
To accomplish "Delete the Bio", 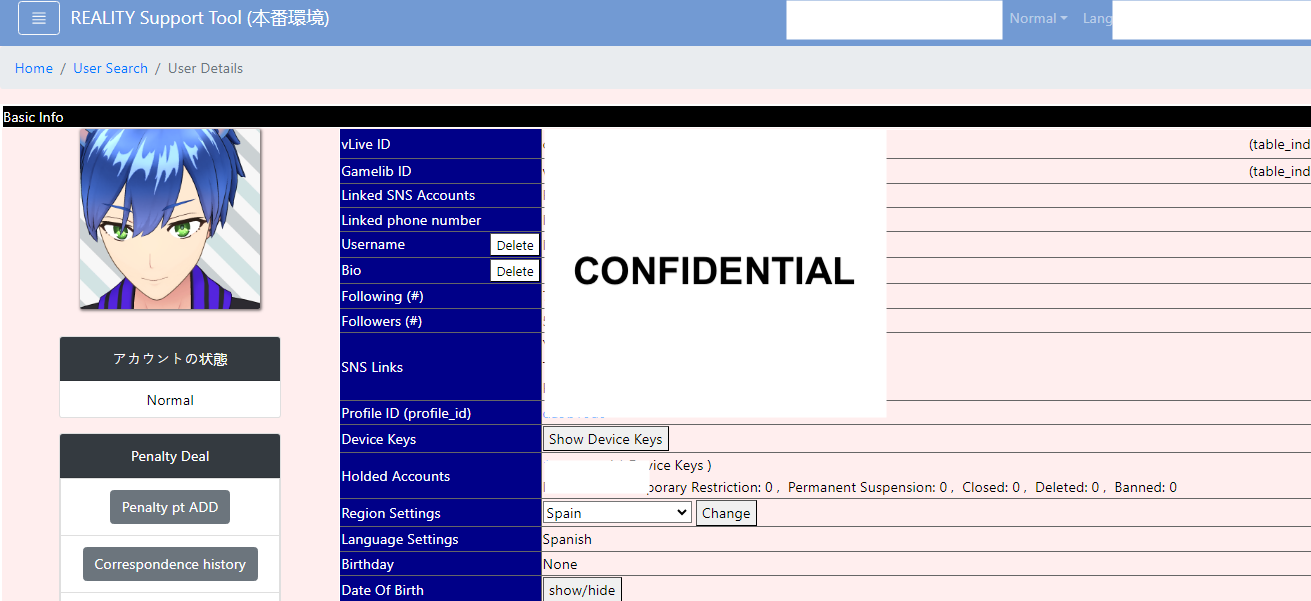I will [515, 271].
